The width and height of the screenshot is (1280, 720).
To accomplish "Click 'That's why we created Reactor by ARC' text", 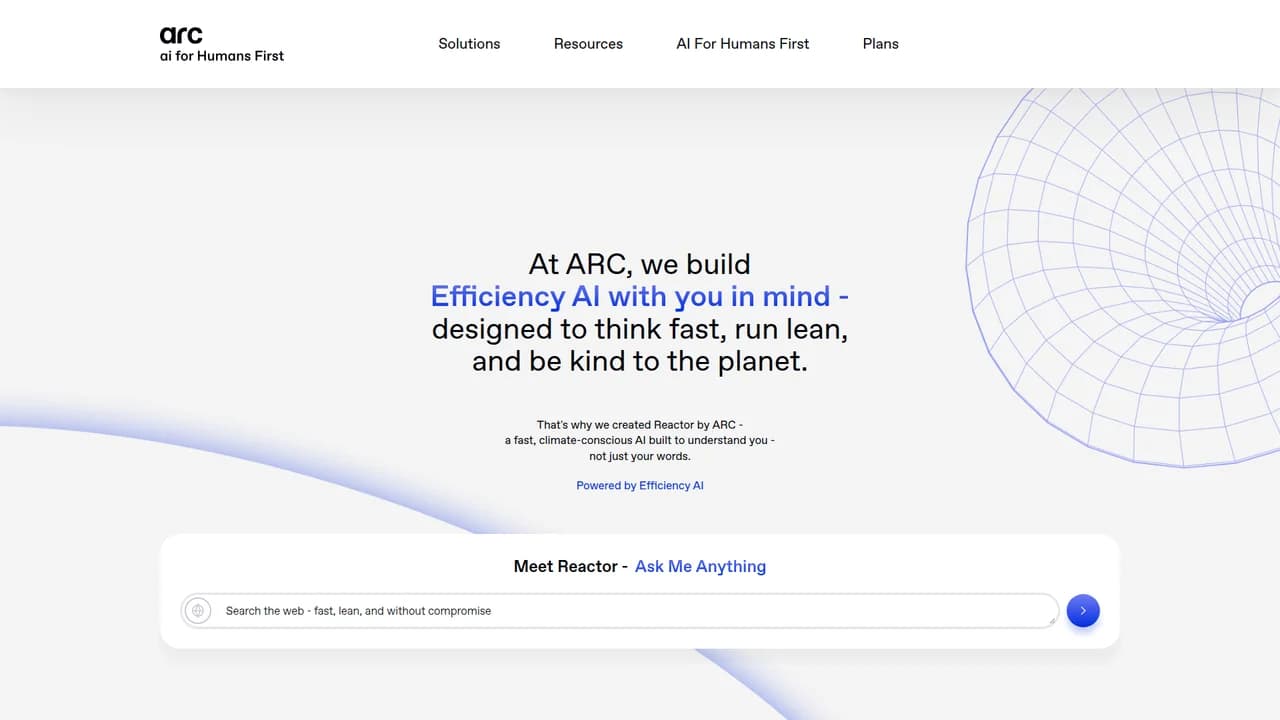I will (x=640, y=425).
